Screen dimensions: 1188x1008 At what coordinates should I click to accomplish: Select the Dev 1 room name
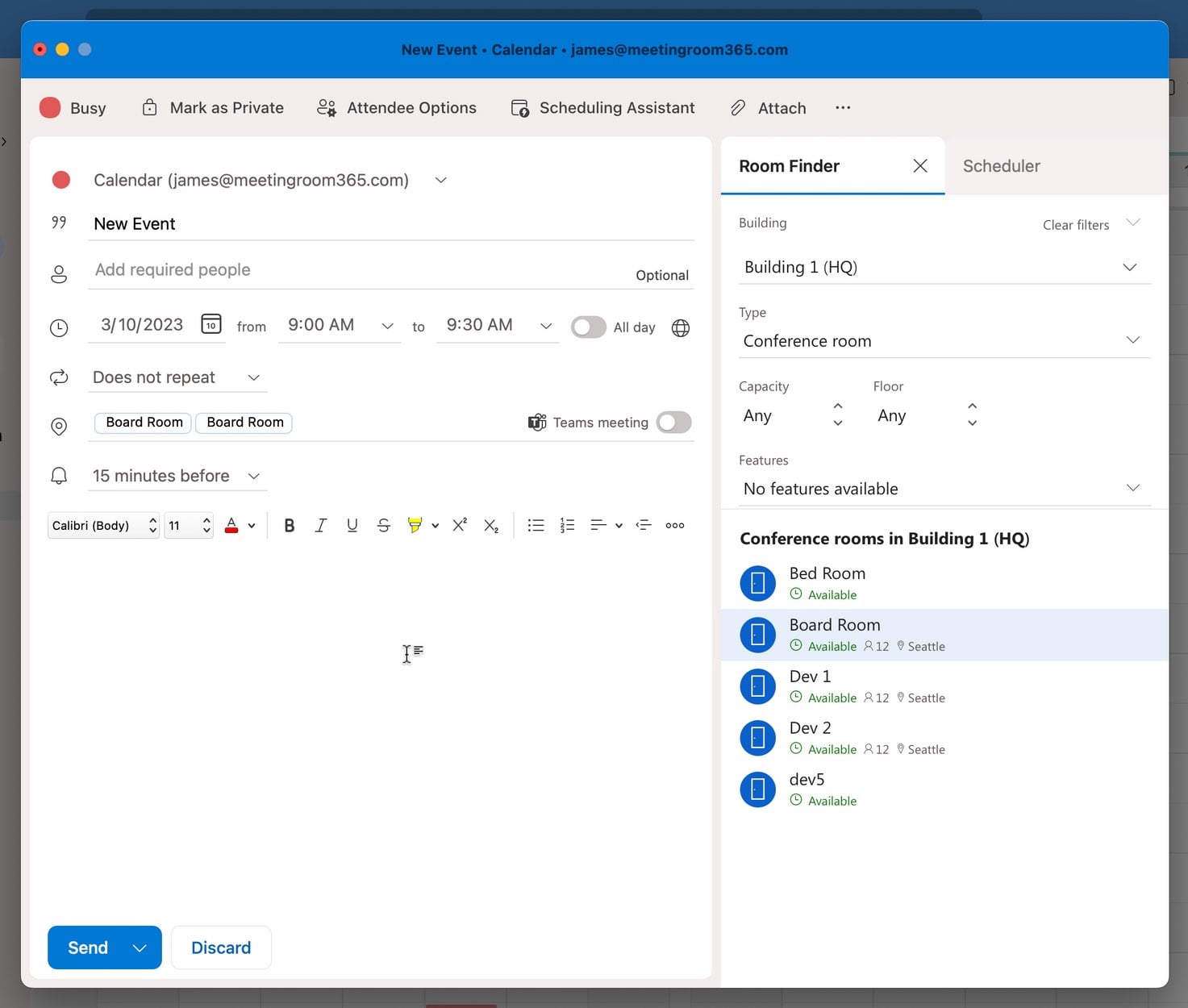pos(810,677)
